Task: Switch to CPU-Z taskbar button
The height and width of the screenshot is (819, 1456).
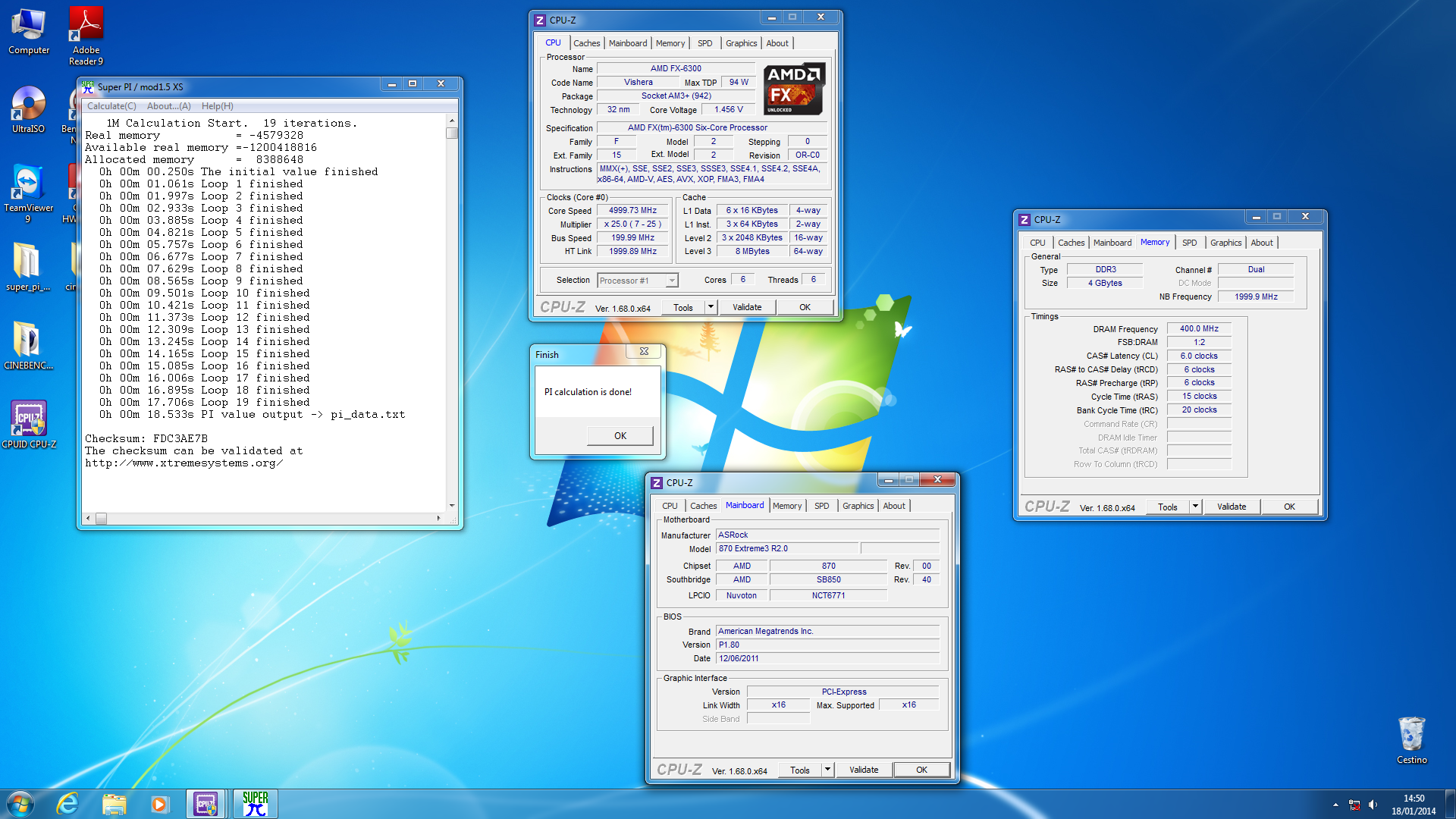Action: [x=206, y=804]
